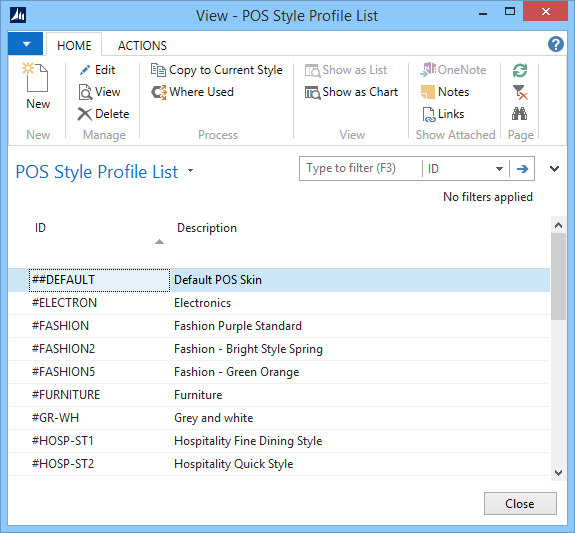
Task: Delete the selected style profile
Action: 103,114
